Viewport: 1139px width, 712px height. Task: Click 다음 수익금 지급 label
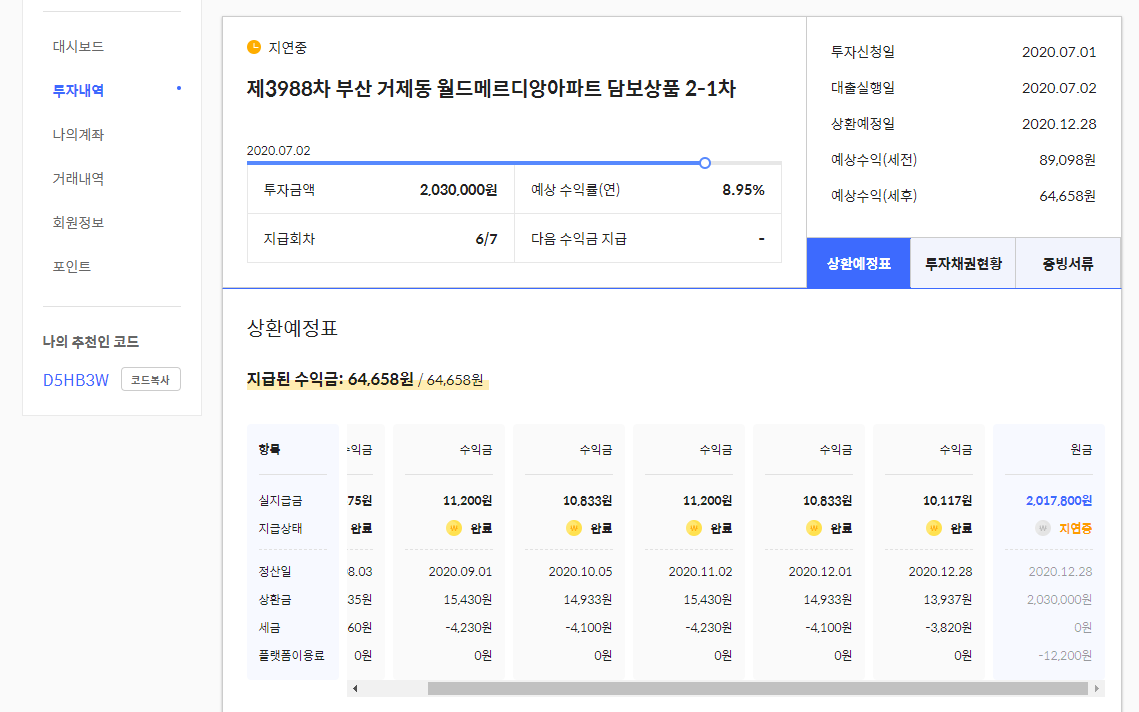[579, 239]
